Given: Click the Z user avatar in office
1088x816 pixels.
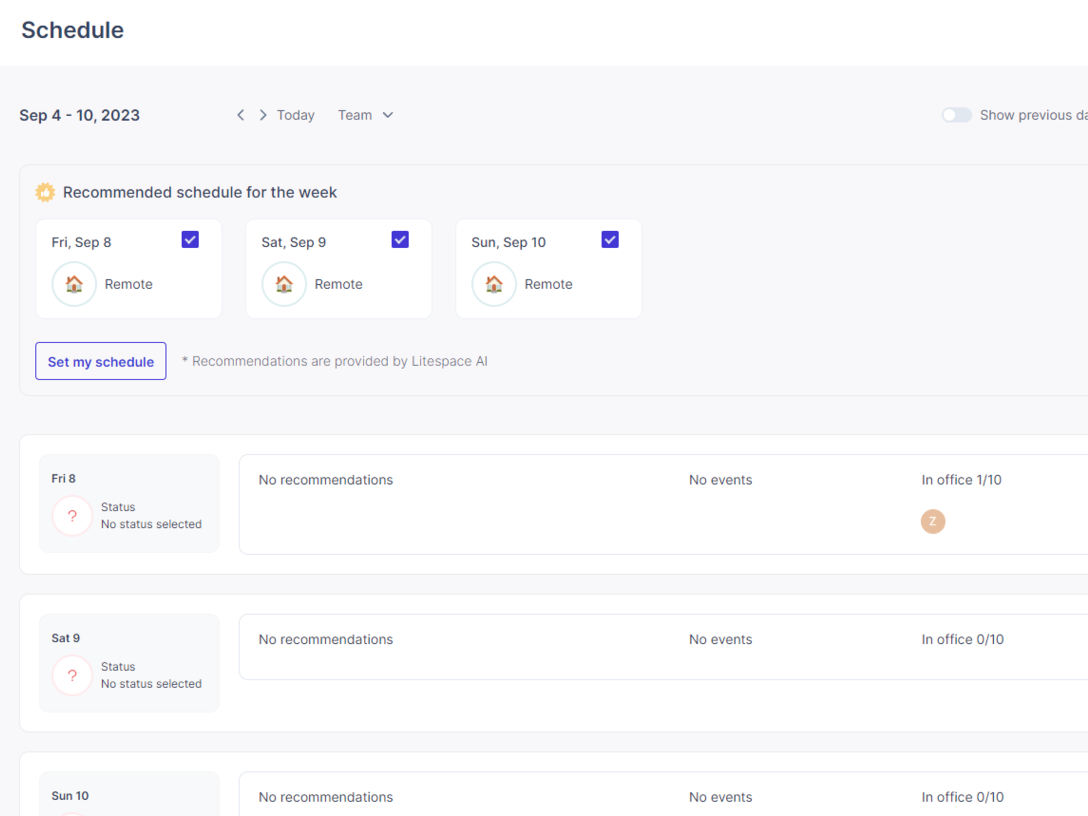Looking at the screenshot, I should [933, 521].
